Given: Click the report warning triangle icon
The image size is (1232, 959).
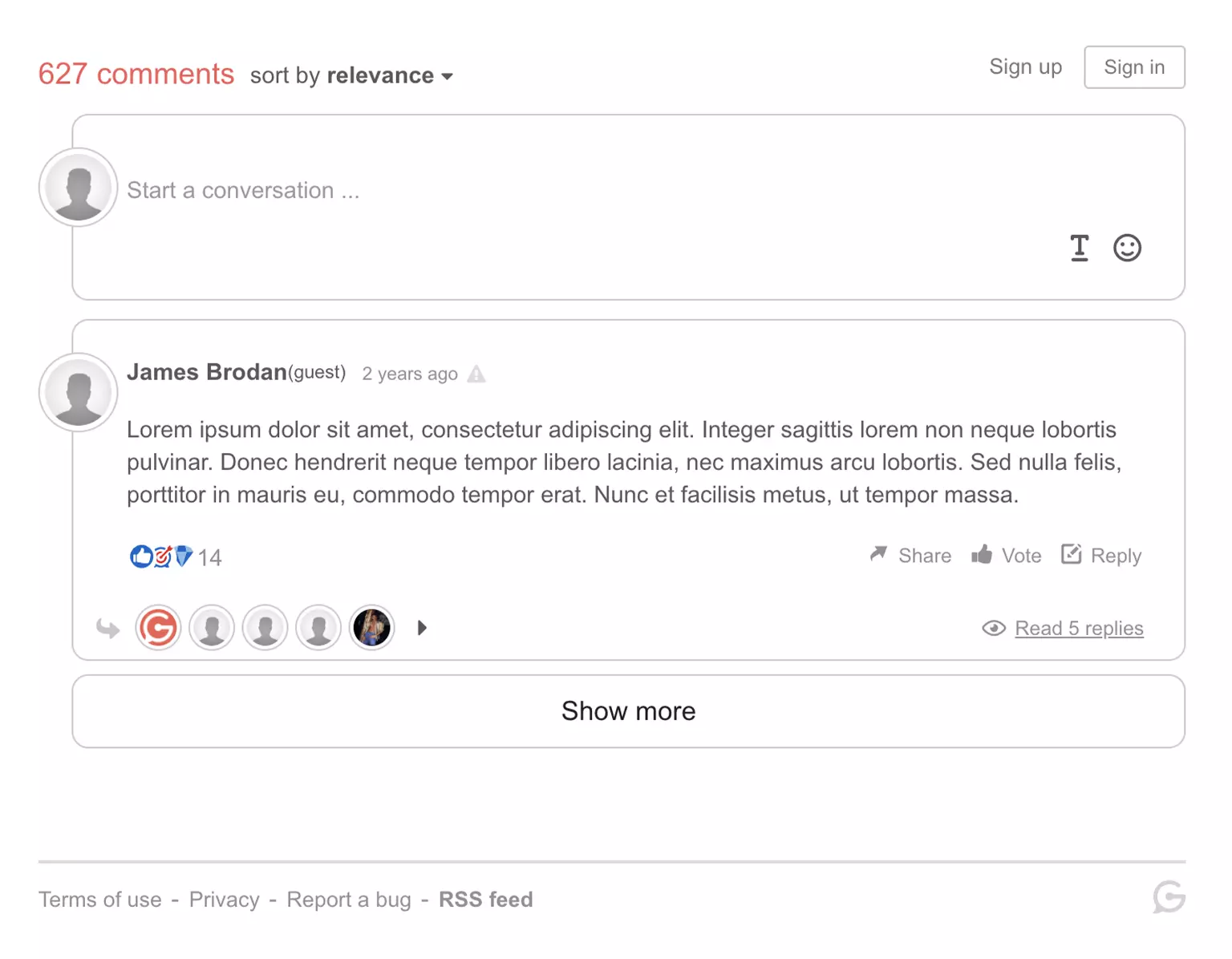Looking at the screenshot, I should (476, 374).
